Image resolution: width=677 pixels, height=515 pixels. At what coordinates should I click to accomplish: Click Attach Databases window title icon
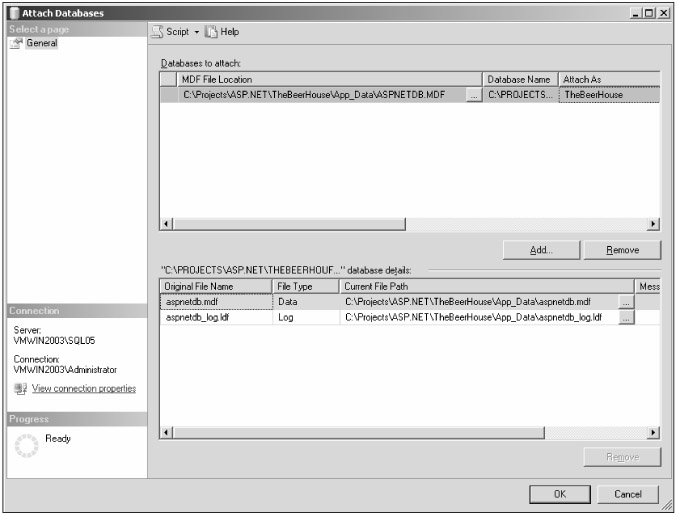coord(13,11)
